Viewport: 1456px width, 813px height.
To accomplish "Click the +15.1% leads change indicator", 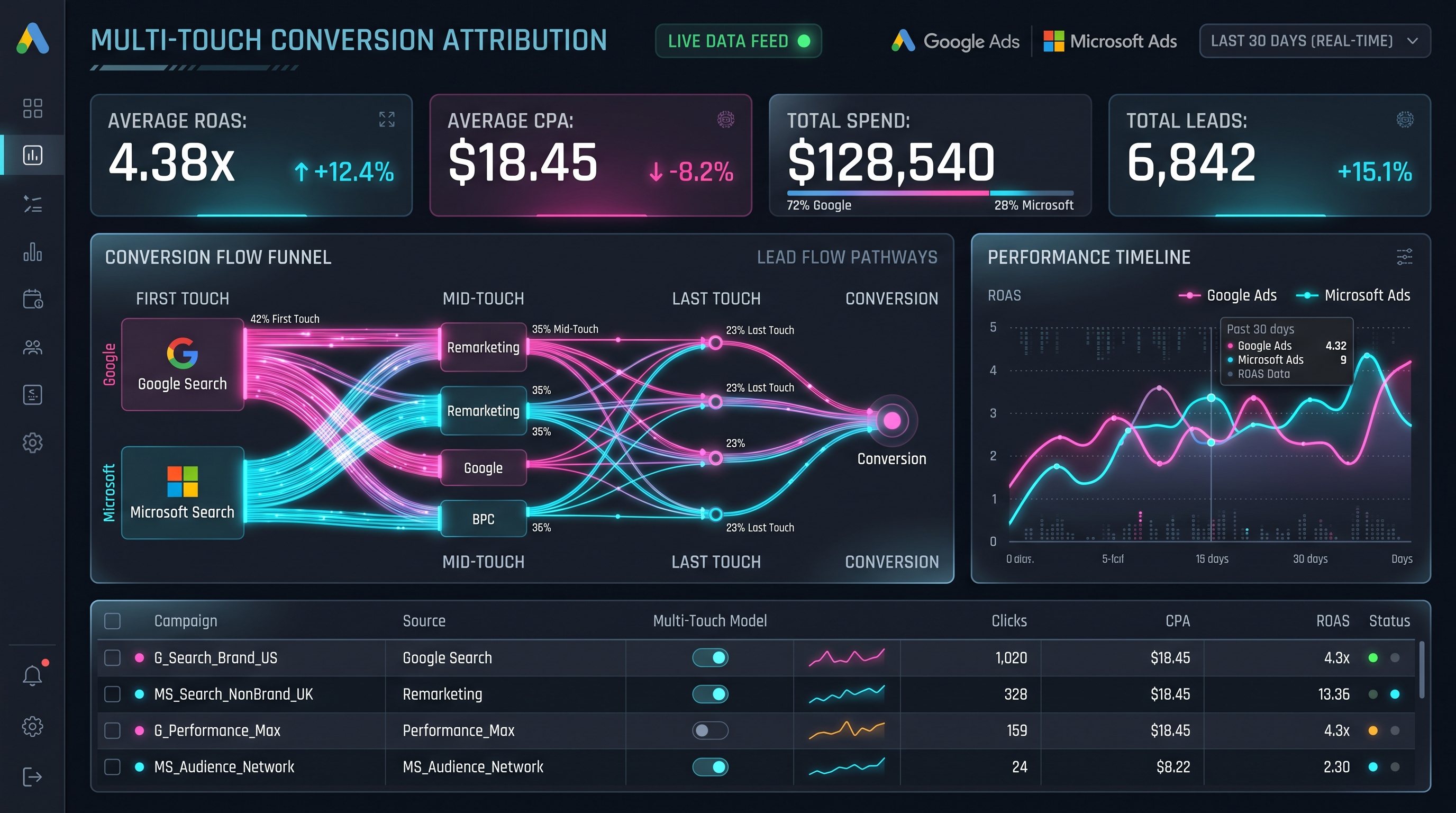I will (1375, 171).
